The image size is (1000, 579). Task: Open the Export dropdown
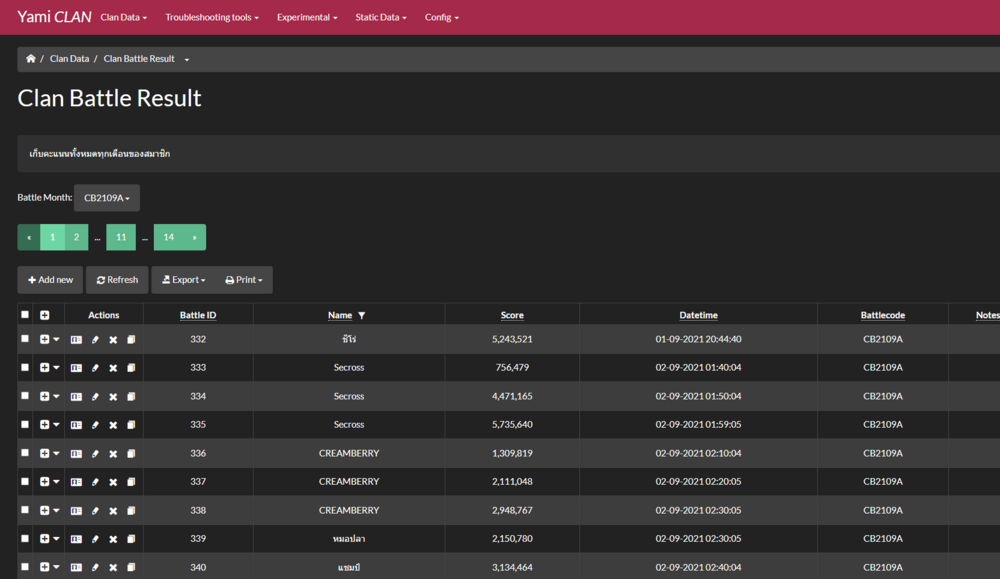pyautogui.click(x=183, y=280)
